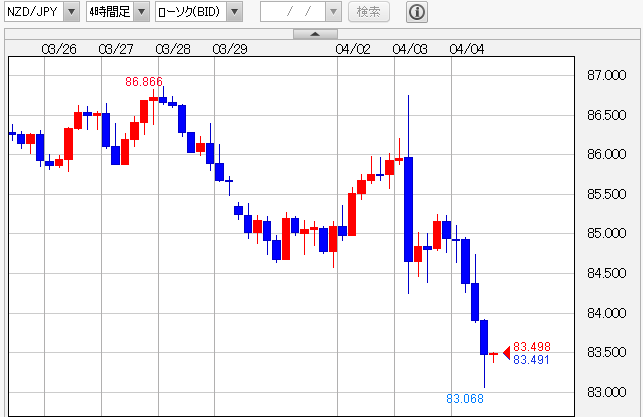
Task: Open the ローソク(BID) chart type dropdown
Action: tap(234, 12)
